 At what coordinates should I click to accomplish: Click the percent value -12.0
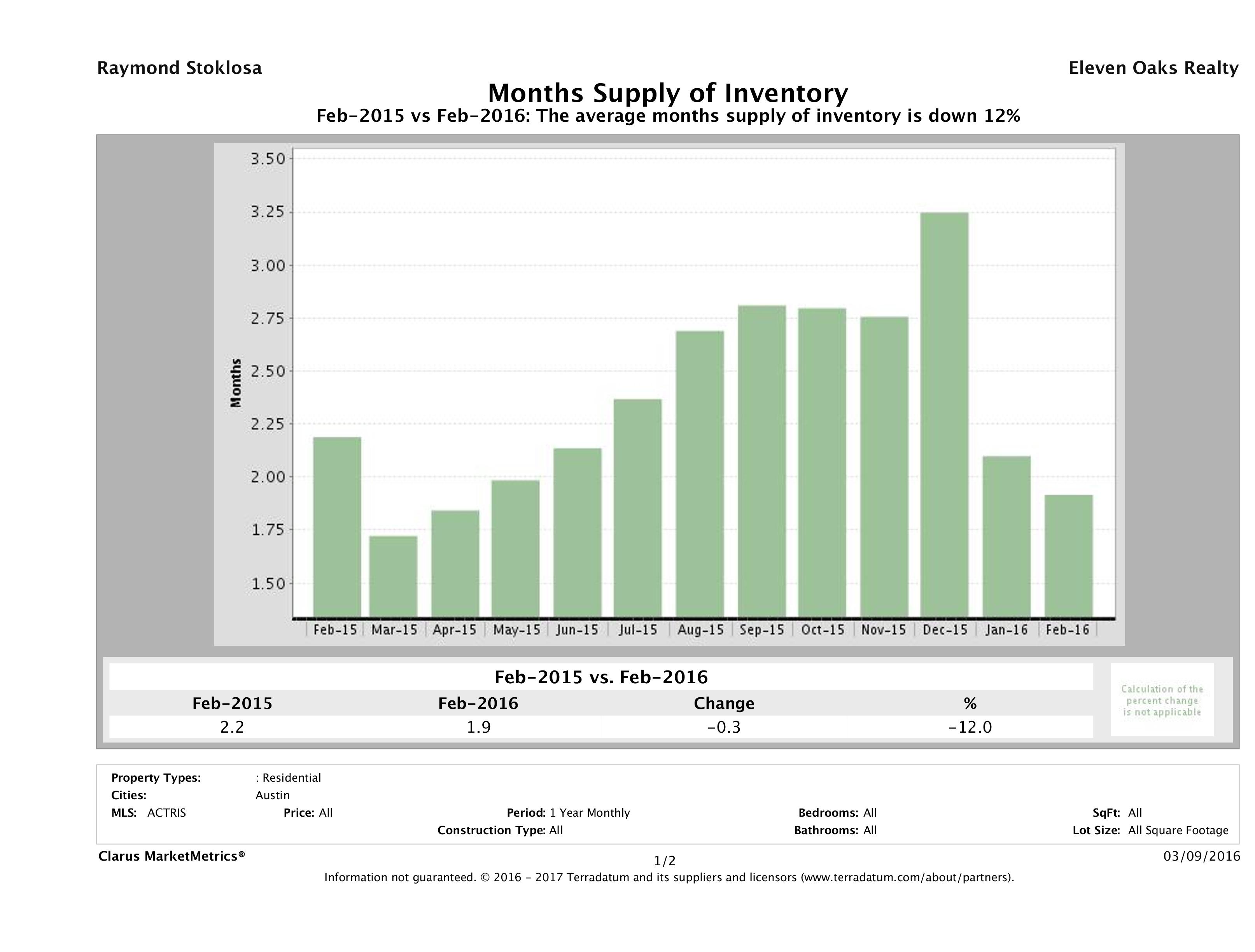970,727
